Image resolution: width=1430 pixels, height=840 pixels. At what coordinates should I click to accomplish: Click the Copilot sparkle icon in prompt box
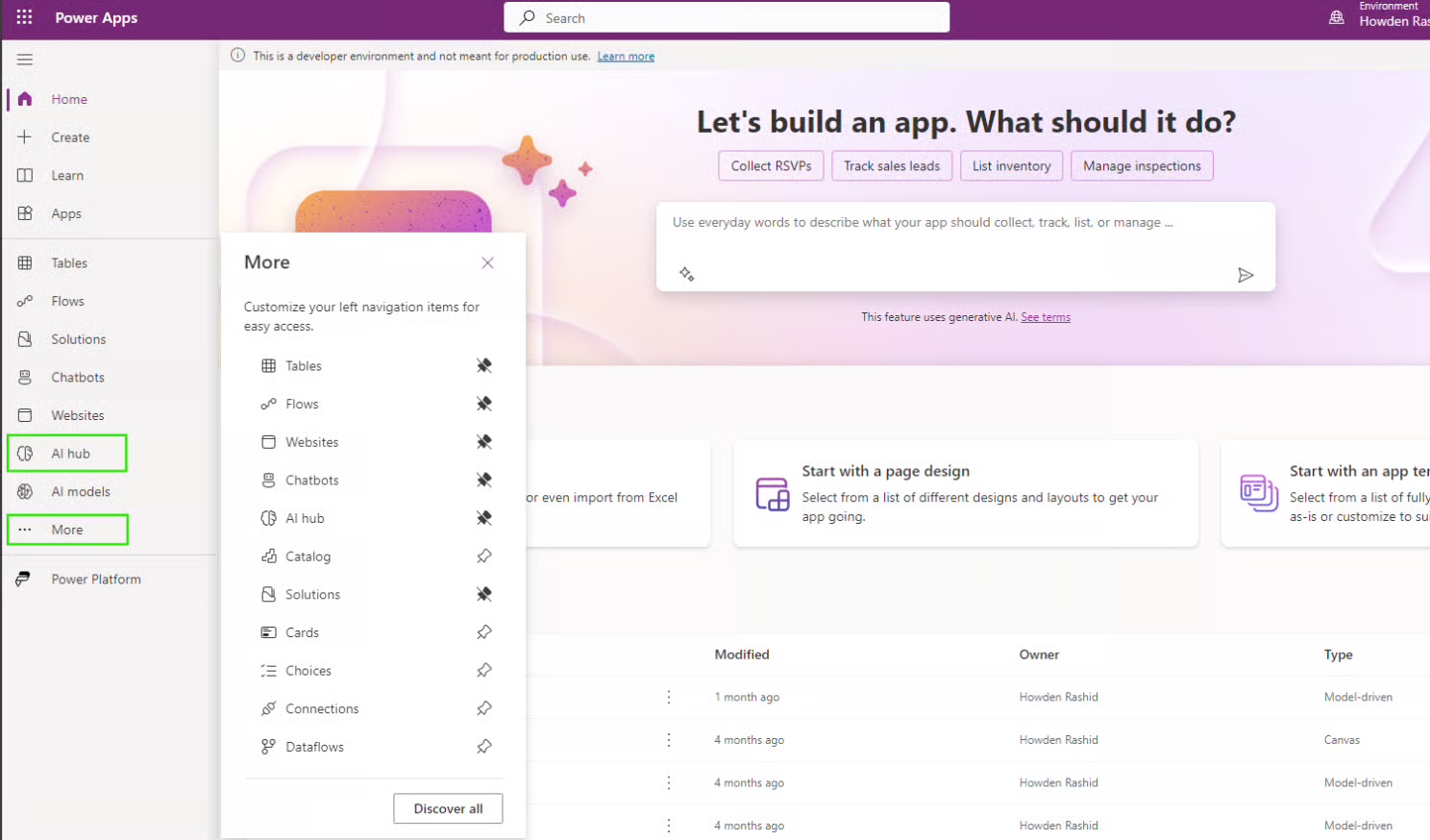click(x=686, y=274)
